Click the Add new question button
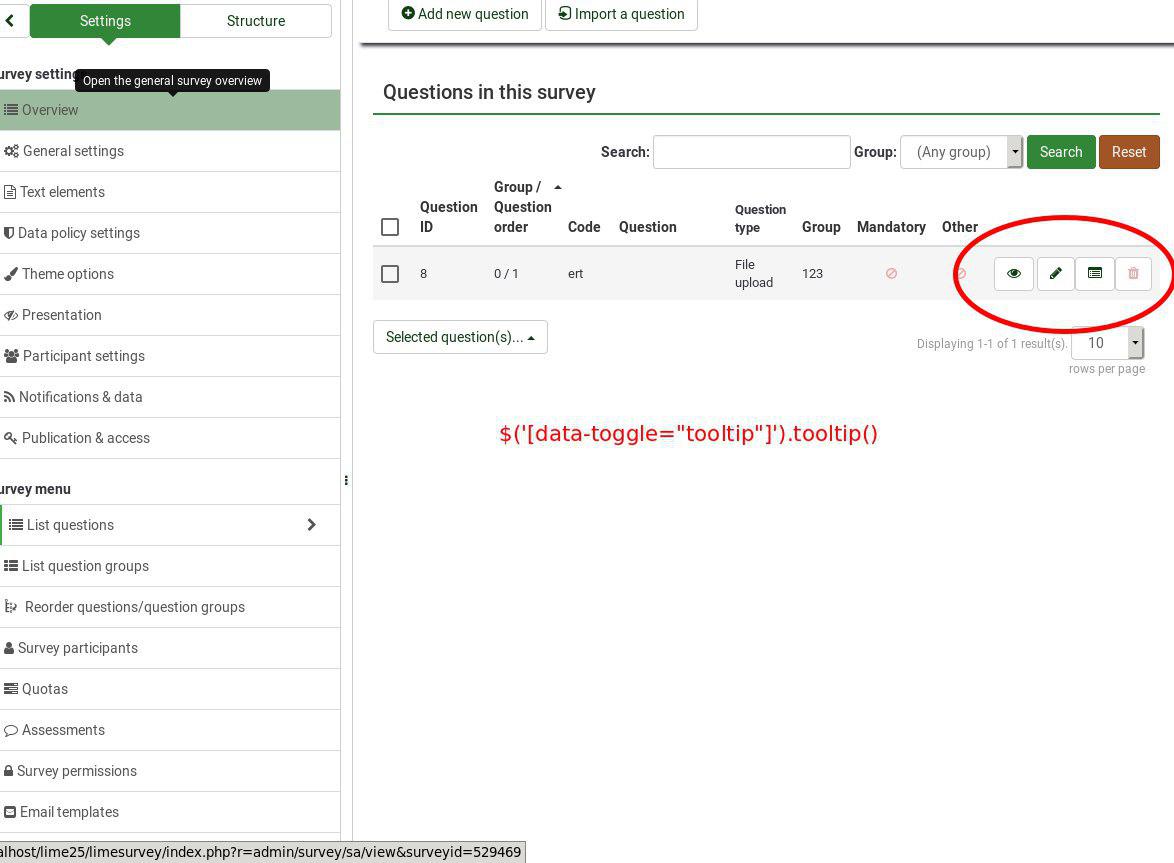 (465, 14)
